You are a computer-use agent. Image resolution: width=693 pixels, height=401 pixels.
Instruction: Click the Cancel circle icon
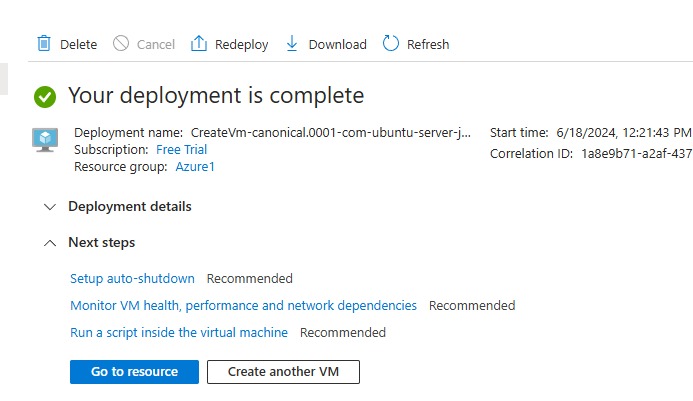click(x=121, y=43)
